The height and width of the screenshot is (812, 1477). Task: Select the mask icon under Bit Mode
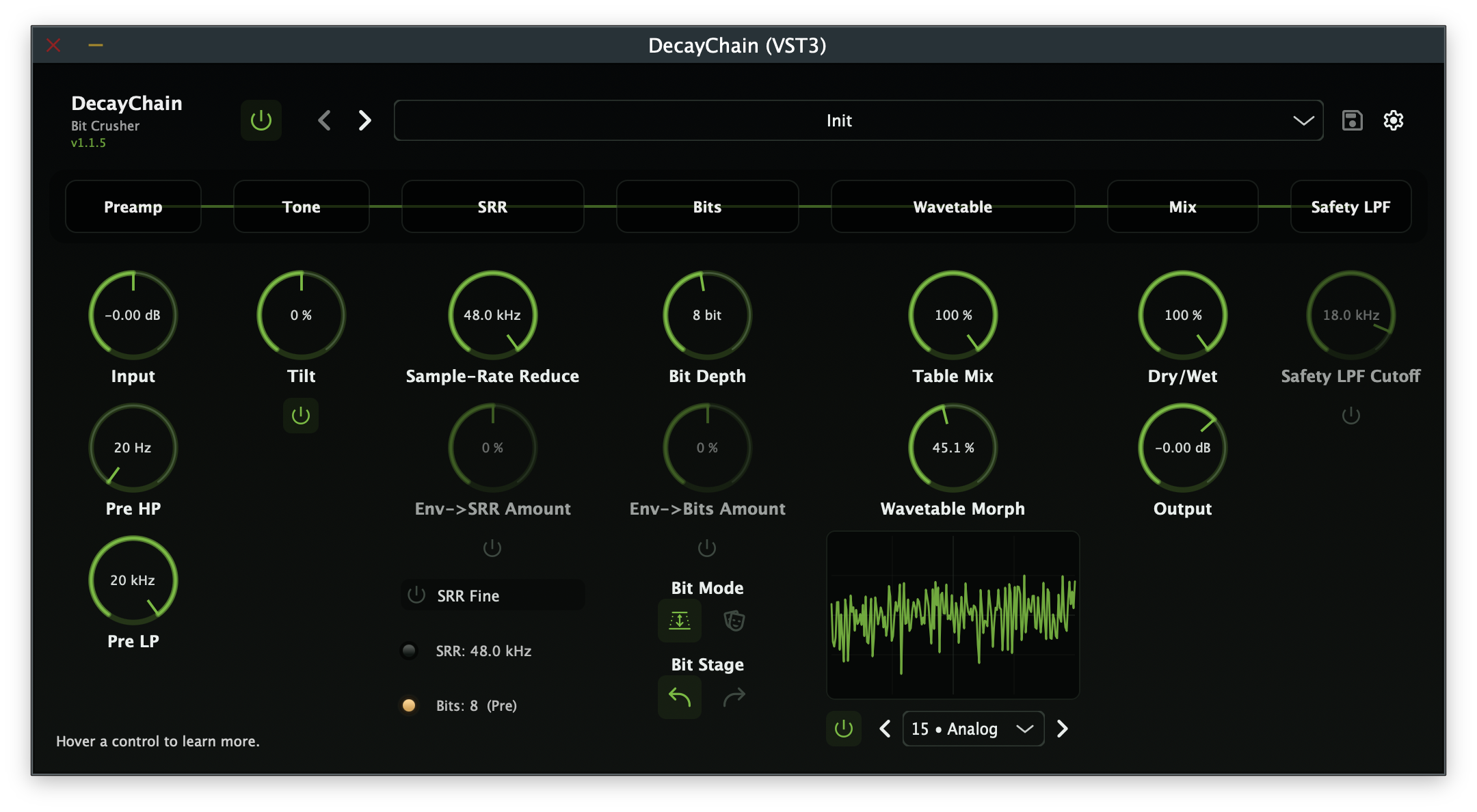(x=734, y=621)
